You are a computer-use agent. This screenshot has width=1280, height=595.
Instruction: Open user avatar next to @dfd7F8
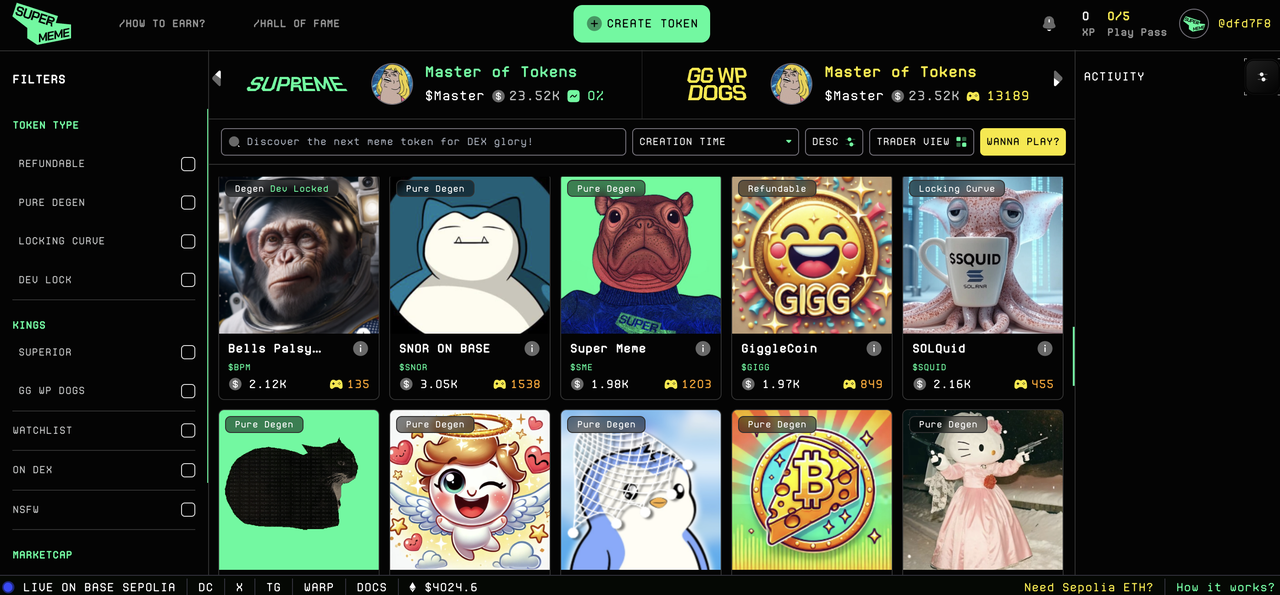pyautogui.click(x=1194, y=24)
